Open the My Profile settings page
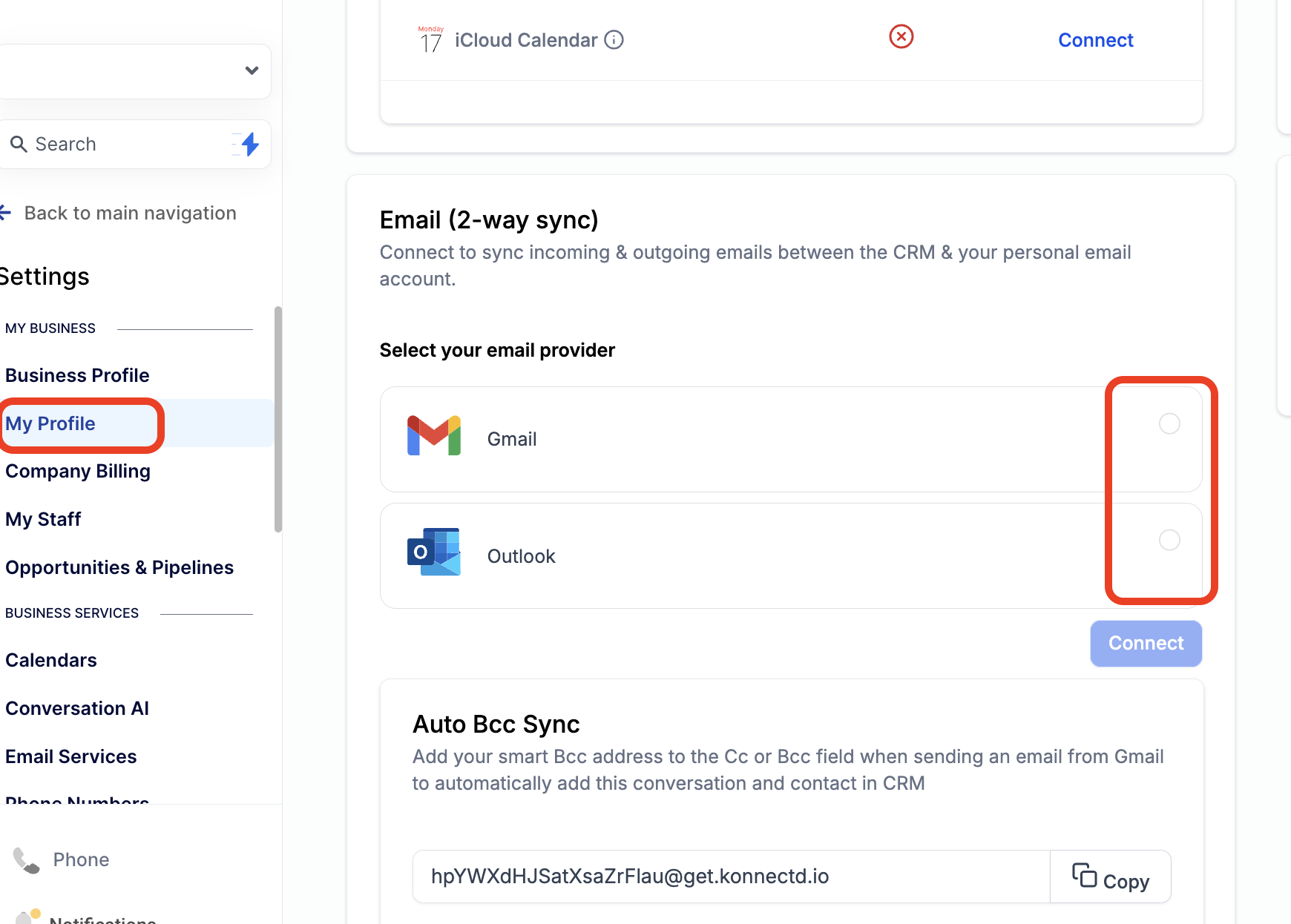The height and width of the screenshot is (924, 1291). pyautogui.click(x=50, y=423)
